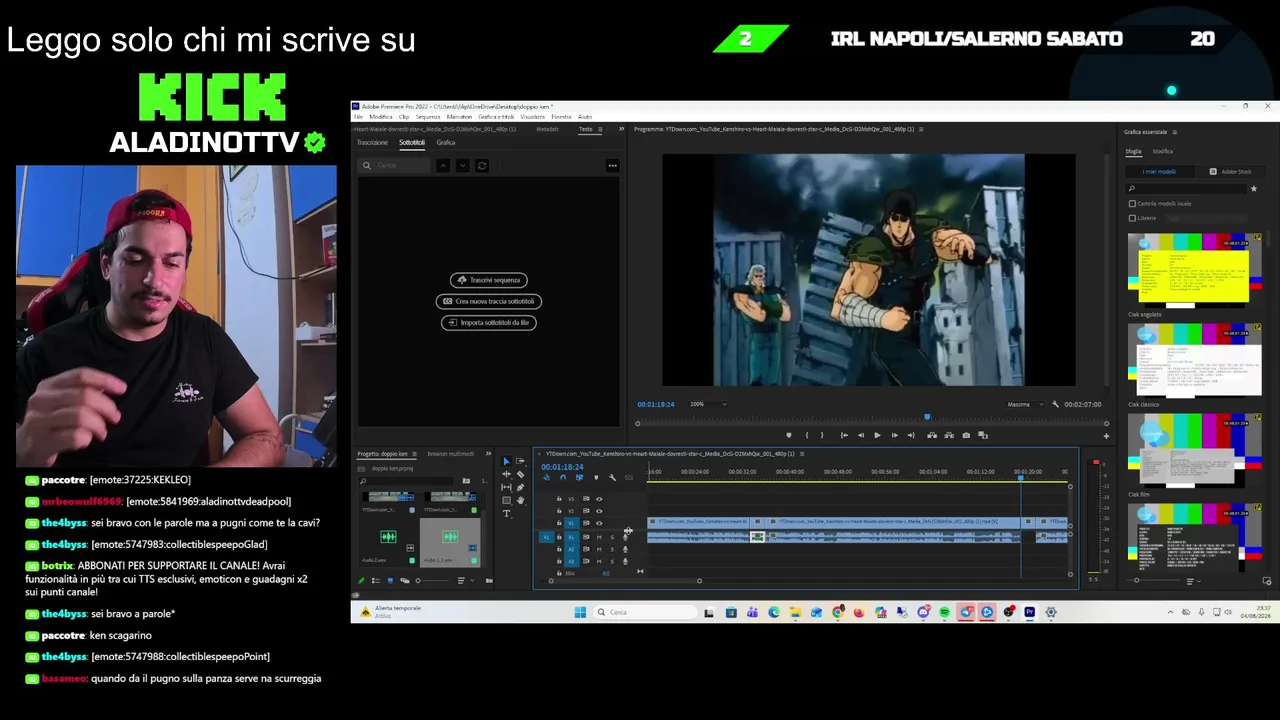The height and width of the screenshot is (720, 1280).
Task: Open the timeline sequence panel menu
Action: point(803,454)
